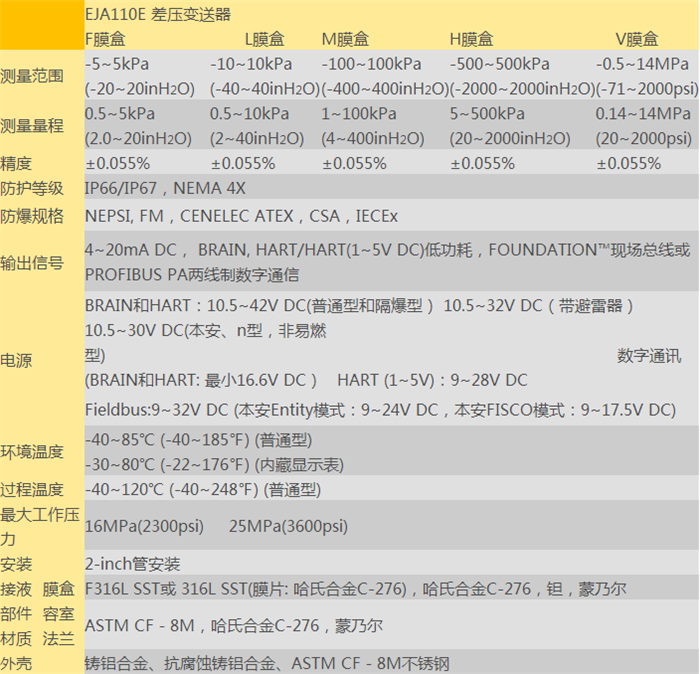Click the value '25MPa(3600psi)'
Viewport: 700px width, 674px height.
[288, 526]
